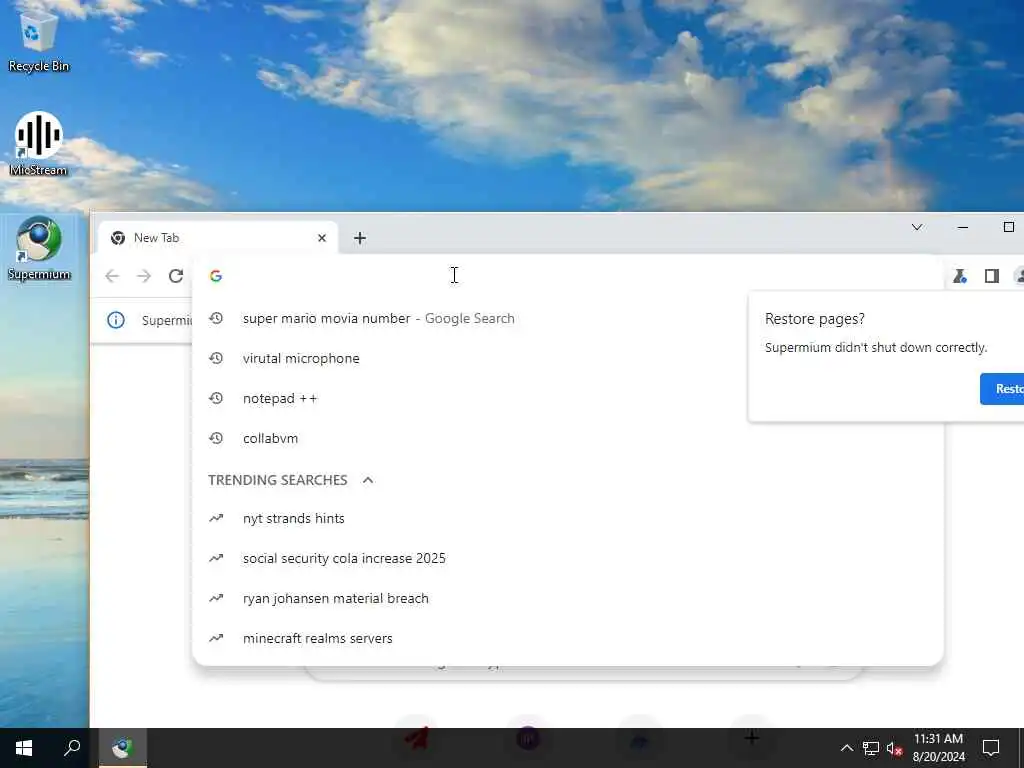Click the address bar input field
Screen dimensions: 1024x768
coord(568,276)
